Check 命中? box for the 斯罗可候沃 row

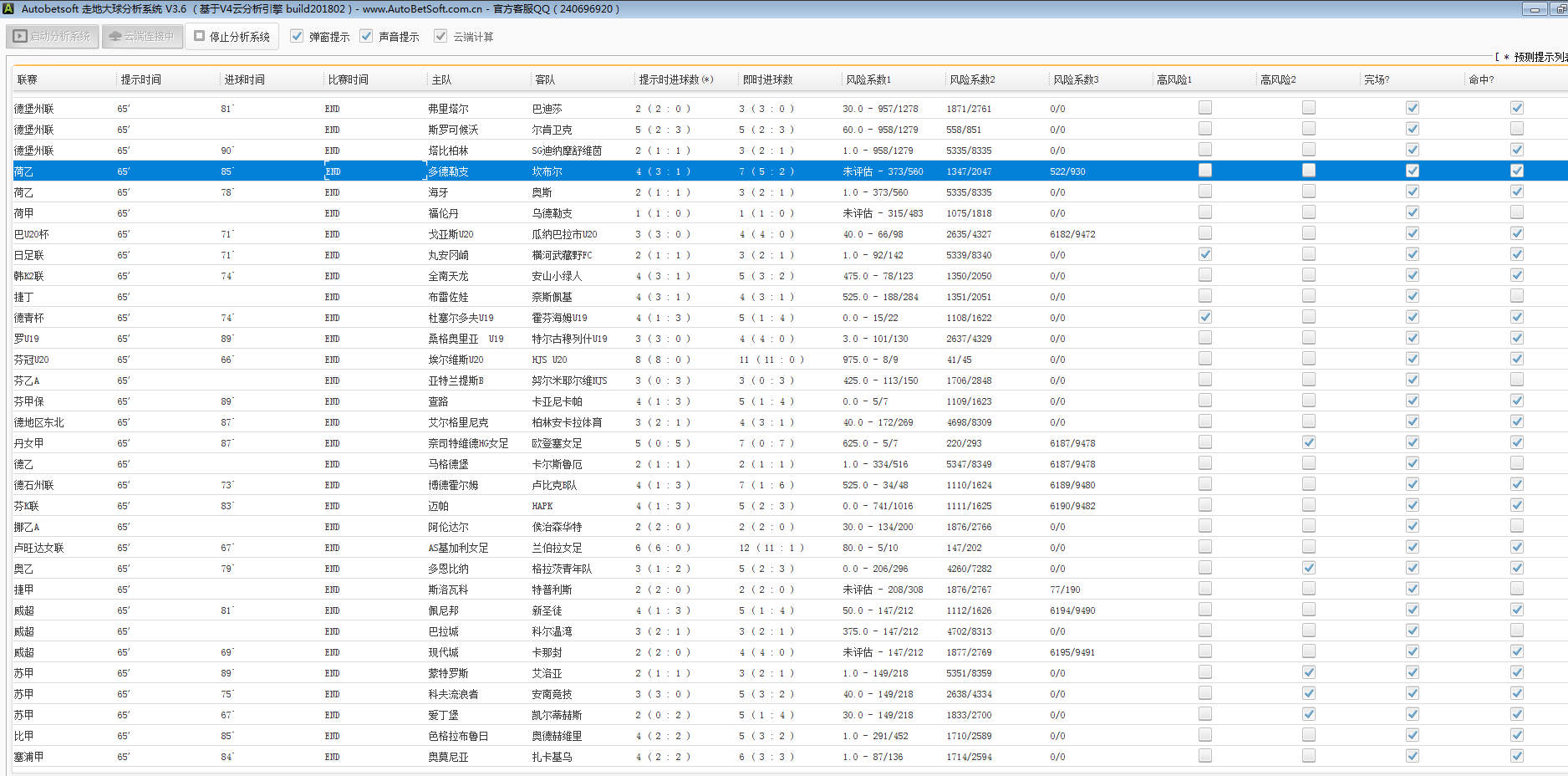[x=1516, y=129]
